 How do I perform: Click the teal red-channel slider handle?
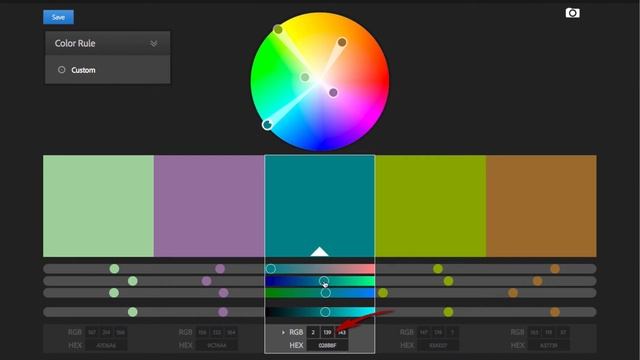click(271, 269)
